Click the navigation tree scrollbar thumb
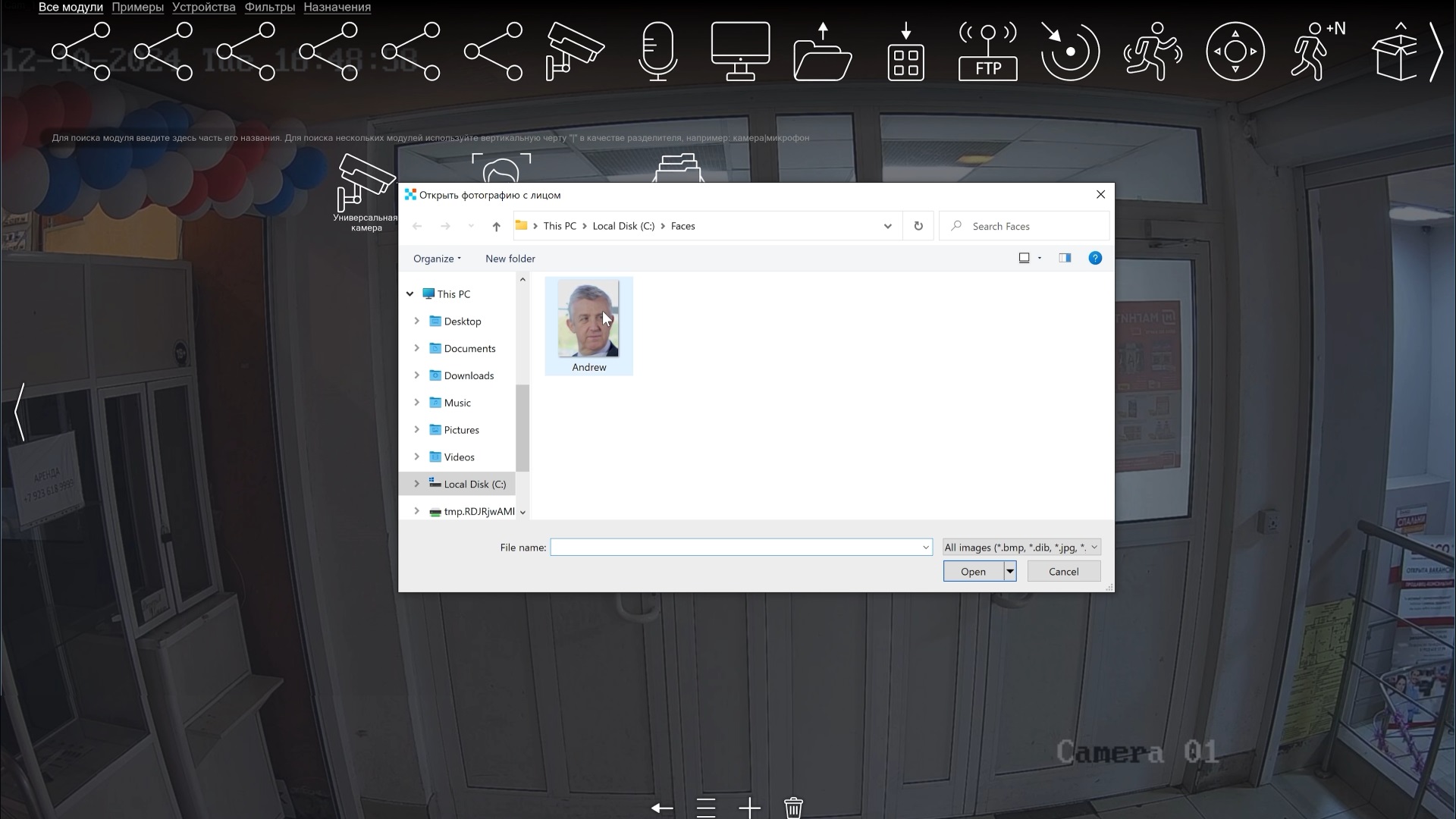The width and height of the screenshot is (1456, 819). (522, 428)
